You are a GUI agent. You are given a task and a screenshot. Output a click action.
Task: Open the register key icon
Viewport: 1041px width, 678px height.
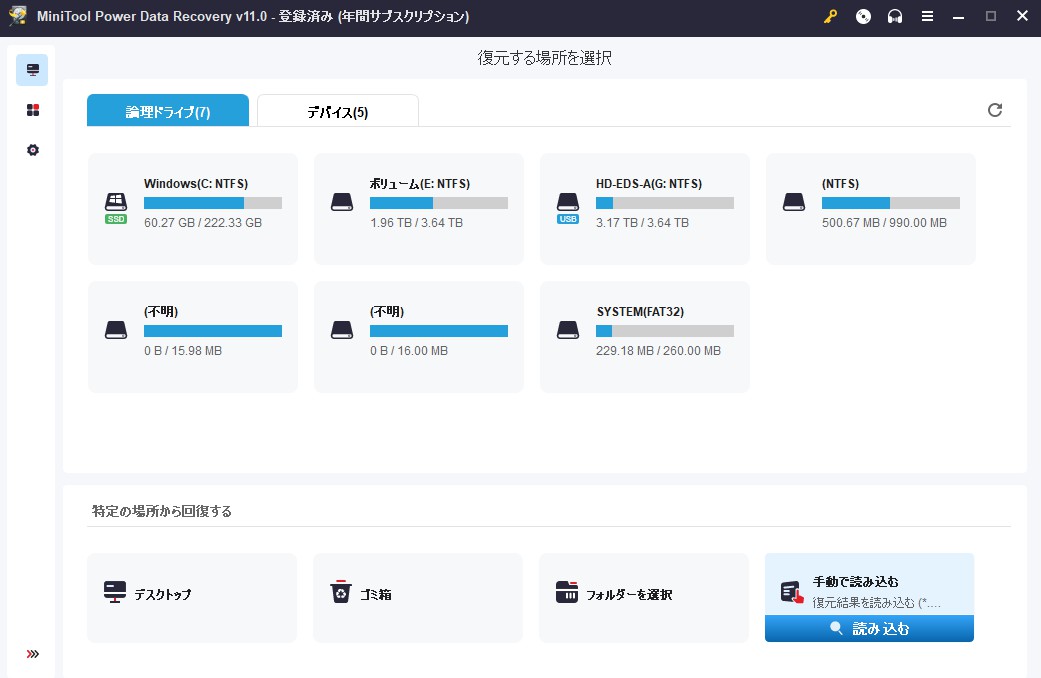(831, 17)
